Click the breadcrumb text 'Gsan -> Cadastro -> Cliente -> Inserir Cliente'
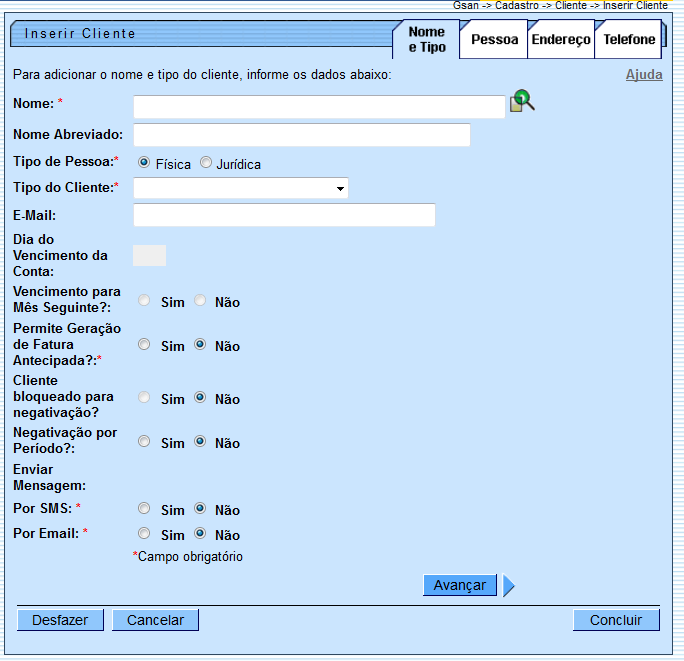This screenshot has height=661, width=684. click(560, 6)
